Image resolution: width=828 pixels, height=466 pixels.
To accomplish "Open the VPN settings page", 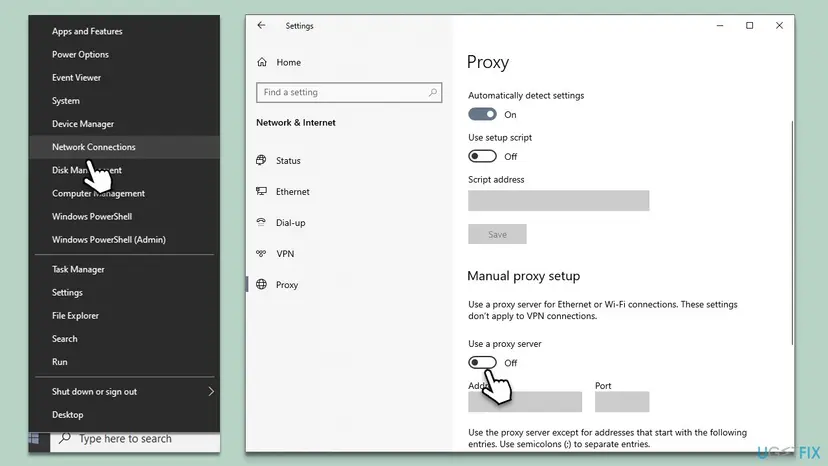I will [x=285, y=254].
